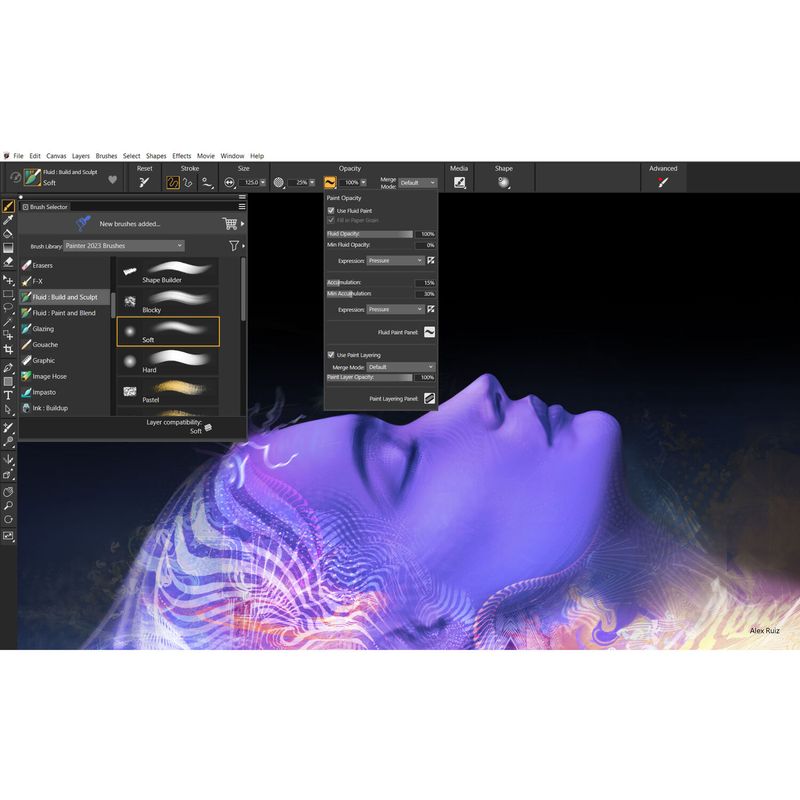800x800 pixels.
Task: Select the Shape Builder brush variant
Action: click(x=168, y=272)
